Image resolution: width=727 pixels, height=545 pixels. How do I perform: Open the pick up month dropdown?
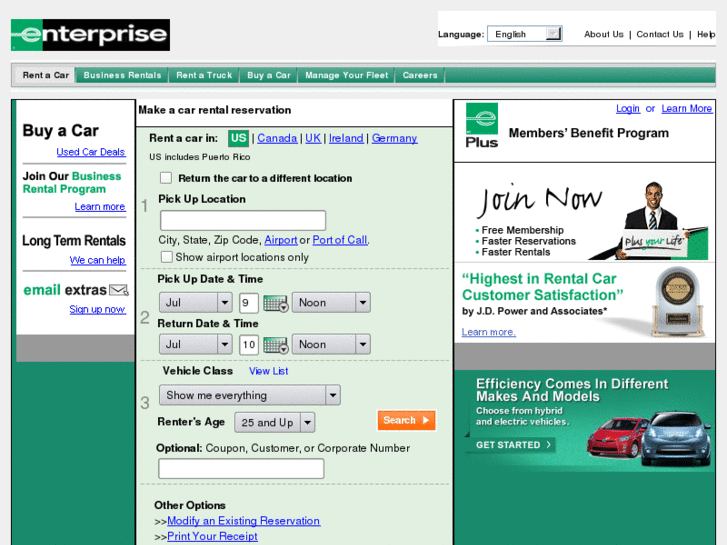(x=195, y=303)
